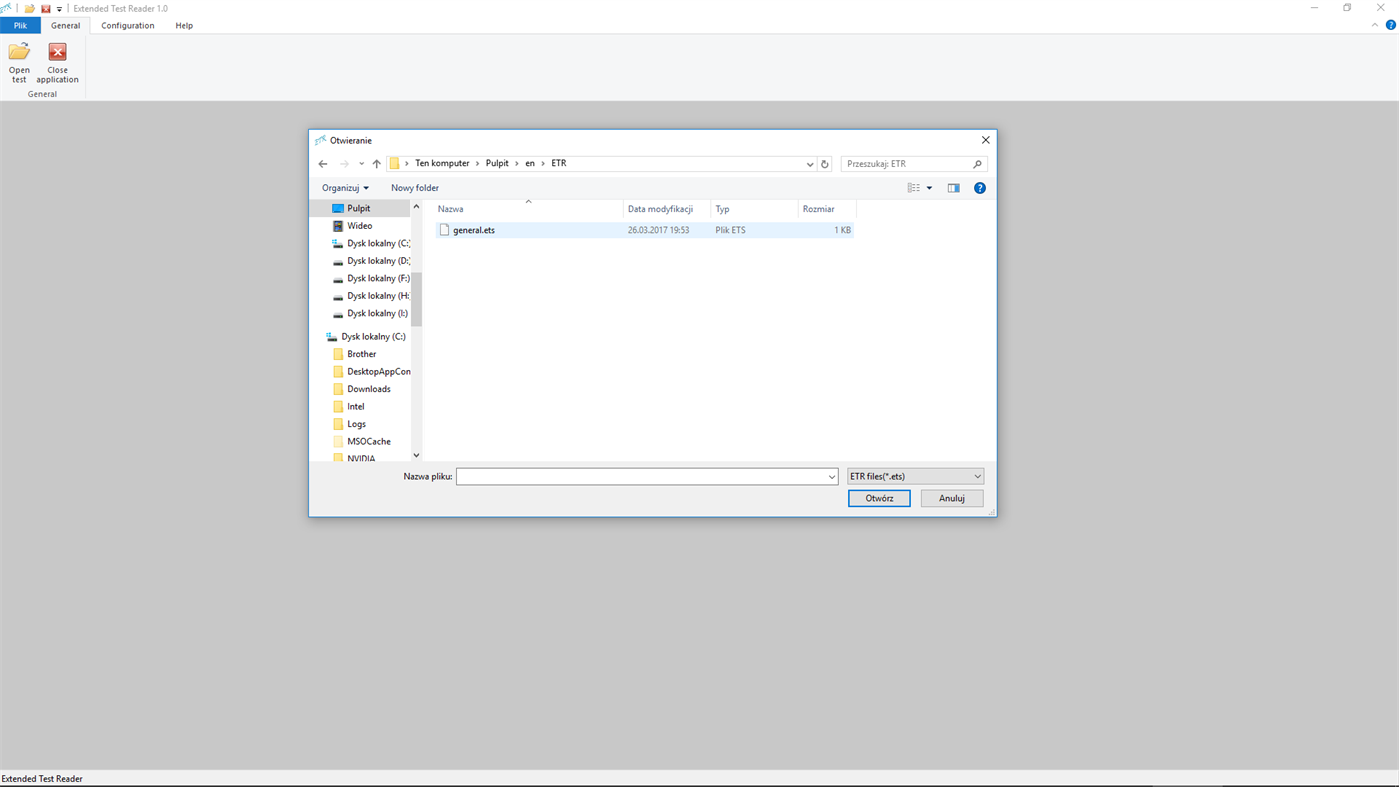The image size is (1399, 787).
Task: Click the open folder quick access toolbar icon
Action: coord(28,7)
